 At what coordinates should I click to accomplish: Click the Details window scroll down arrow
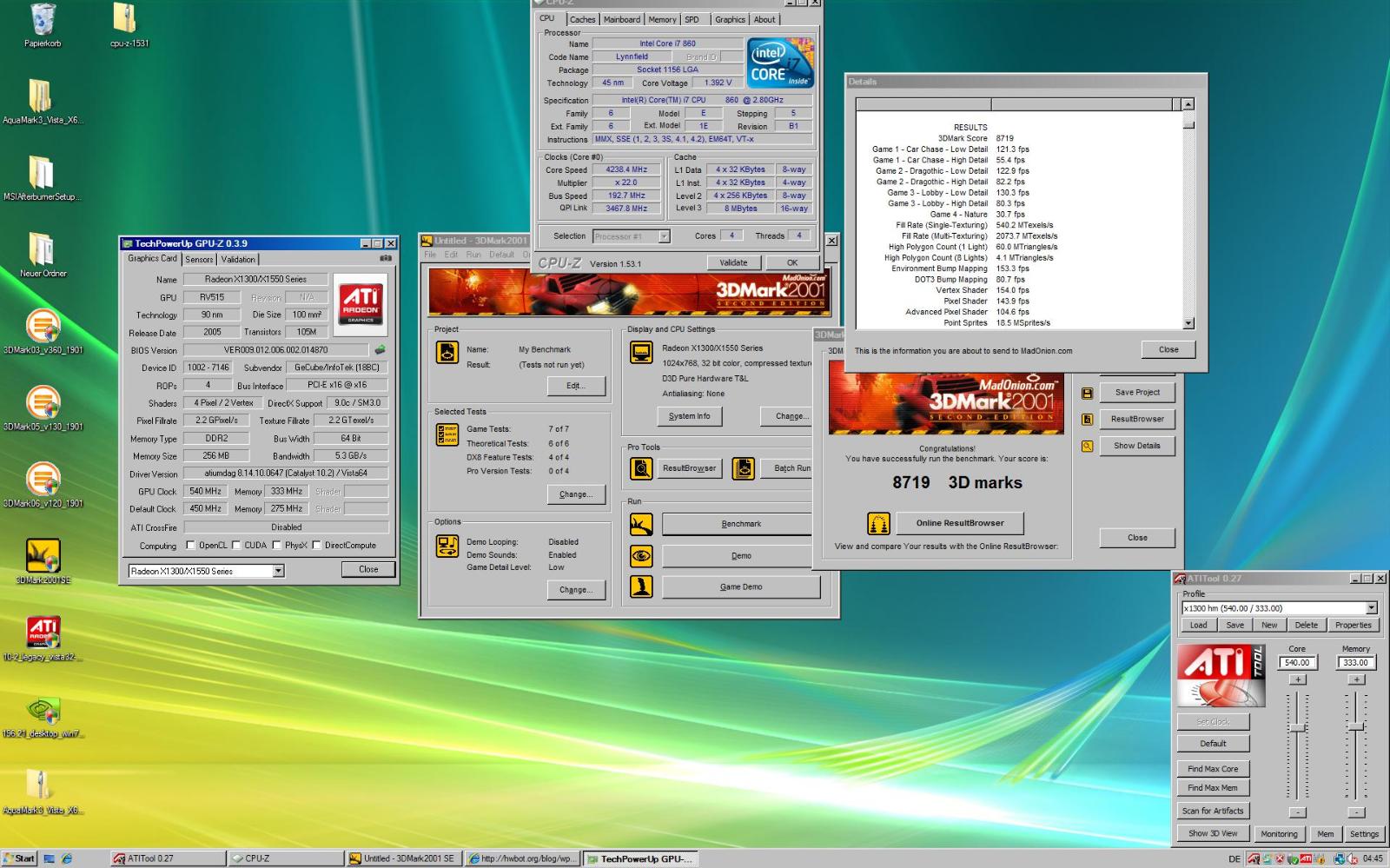[1188, 323]
